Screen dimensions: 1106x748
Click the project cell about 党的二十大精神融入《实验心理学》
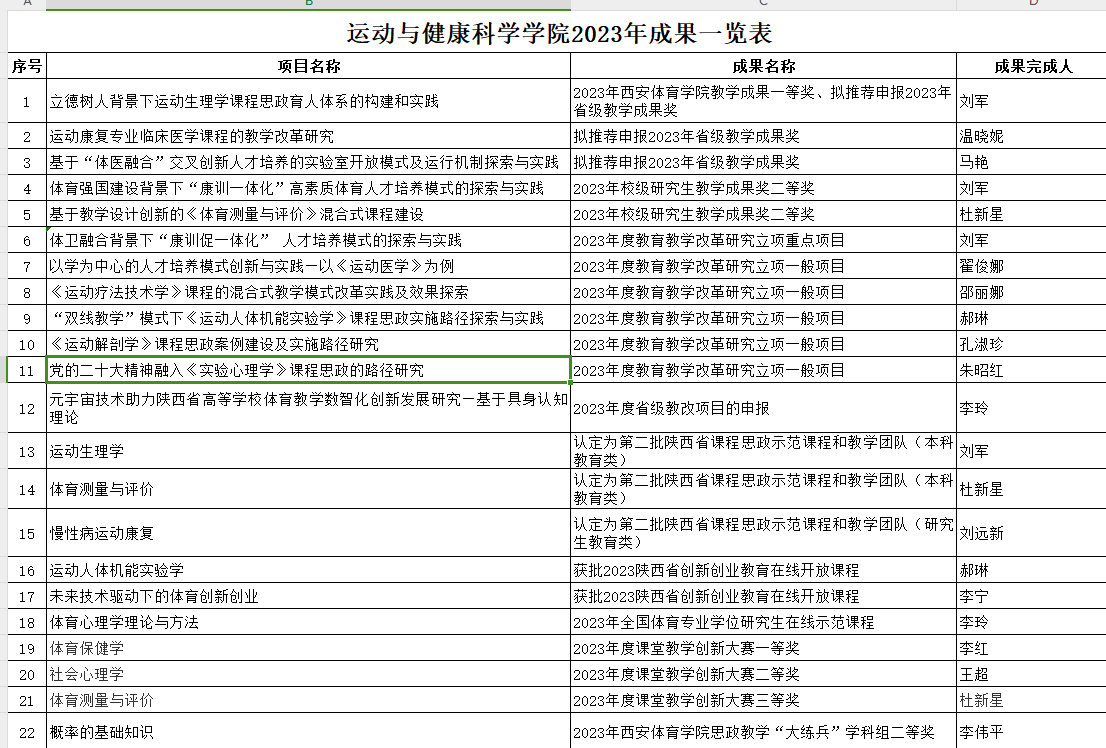[308, 370]
